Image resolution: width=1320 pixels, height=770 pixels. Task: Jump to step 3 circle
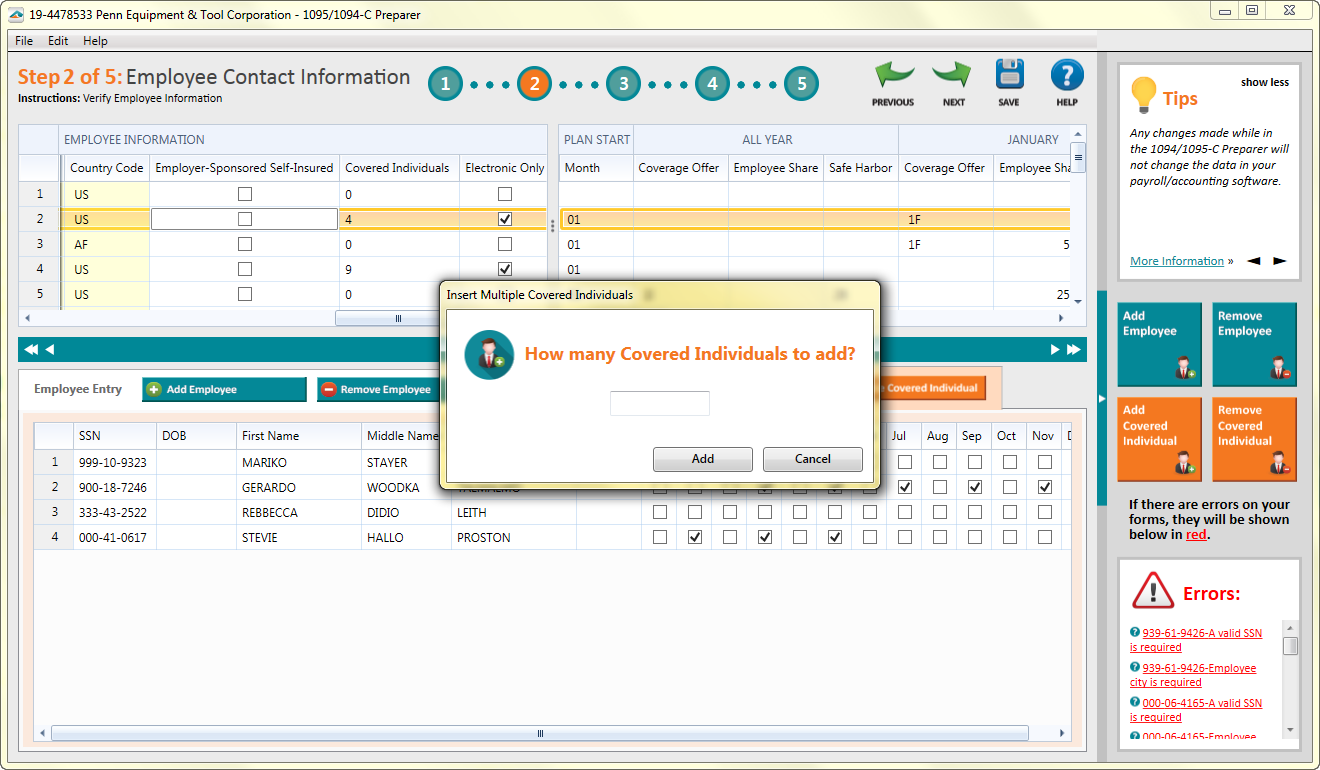(x=623, y=84)
